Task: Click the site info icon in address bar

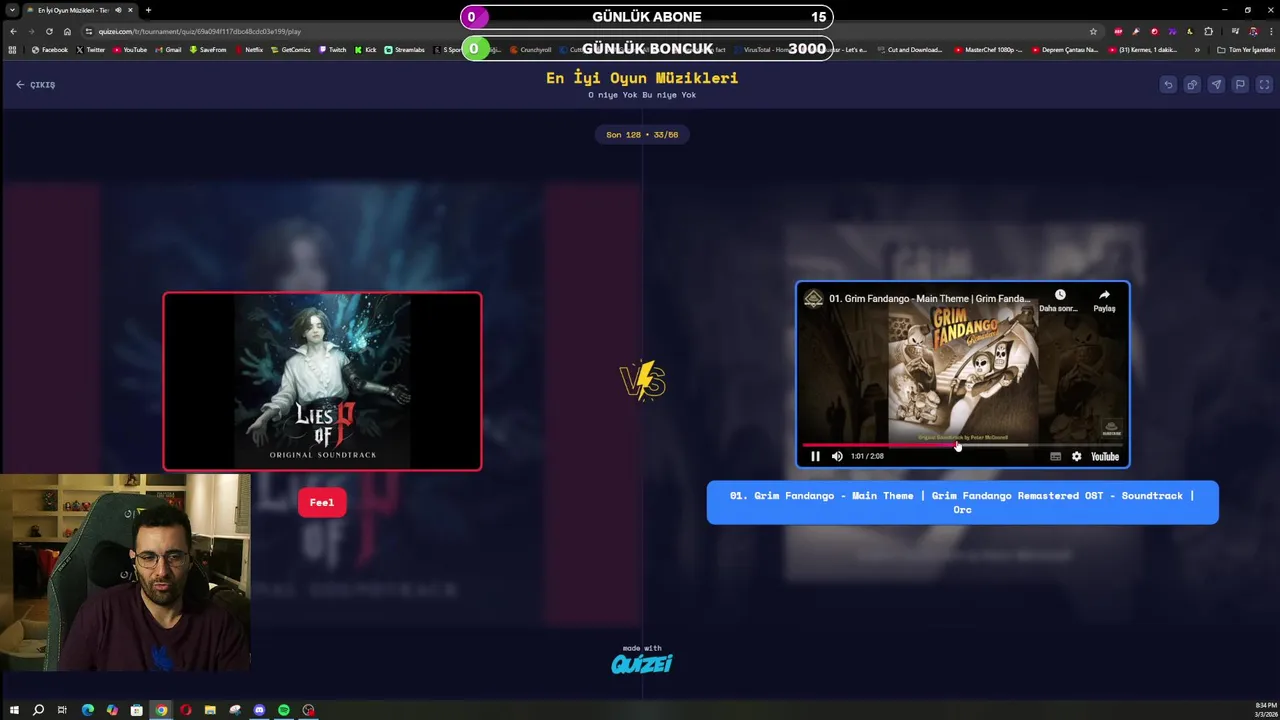Action: (89, 31)
